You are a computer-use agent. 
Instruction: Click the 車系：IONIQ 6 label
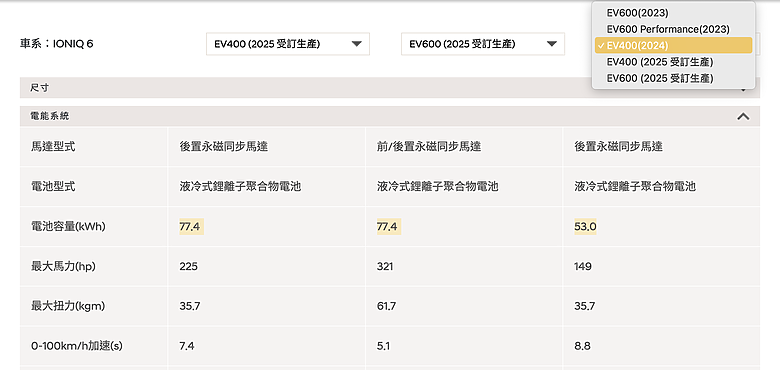click(x=57, y=44)
